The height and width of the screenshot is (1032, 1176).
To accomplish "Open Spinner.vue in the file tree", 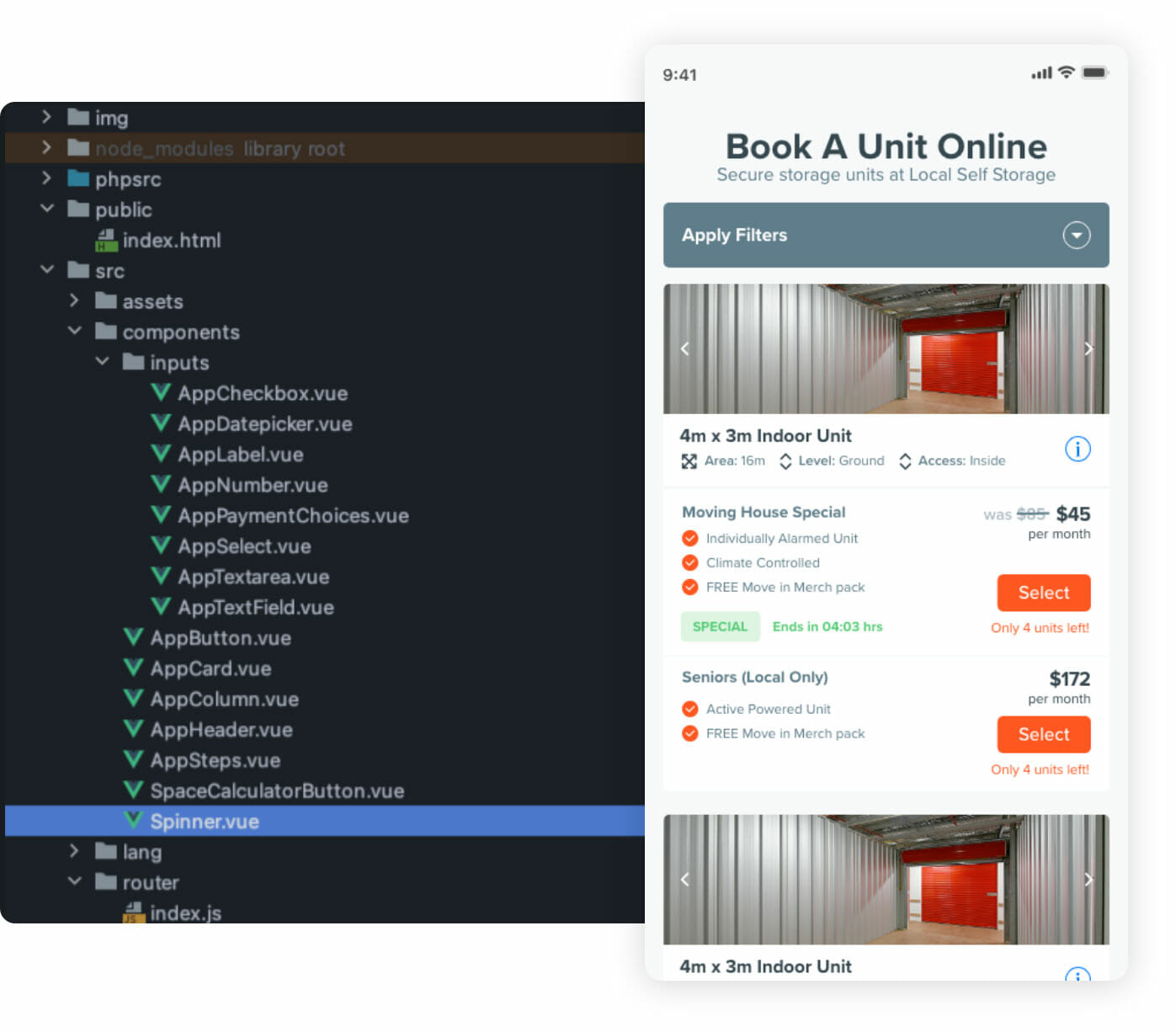I will tap(205, 822).
